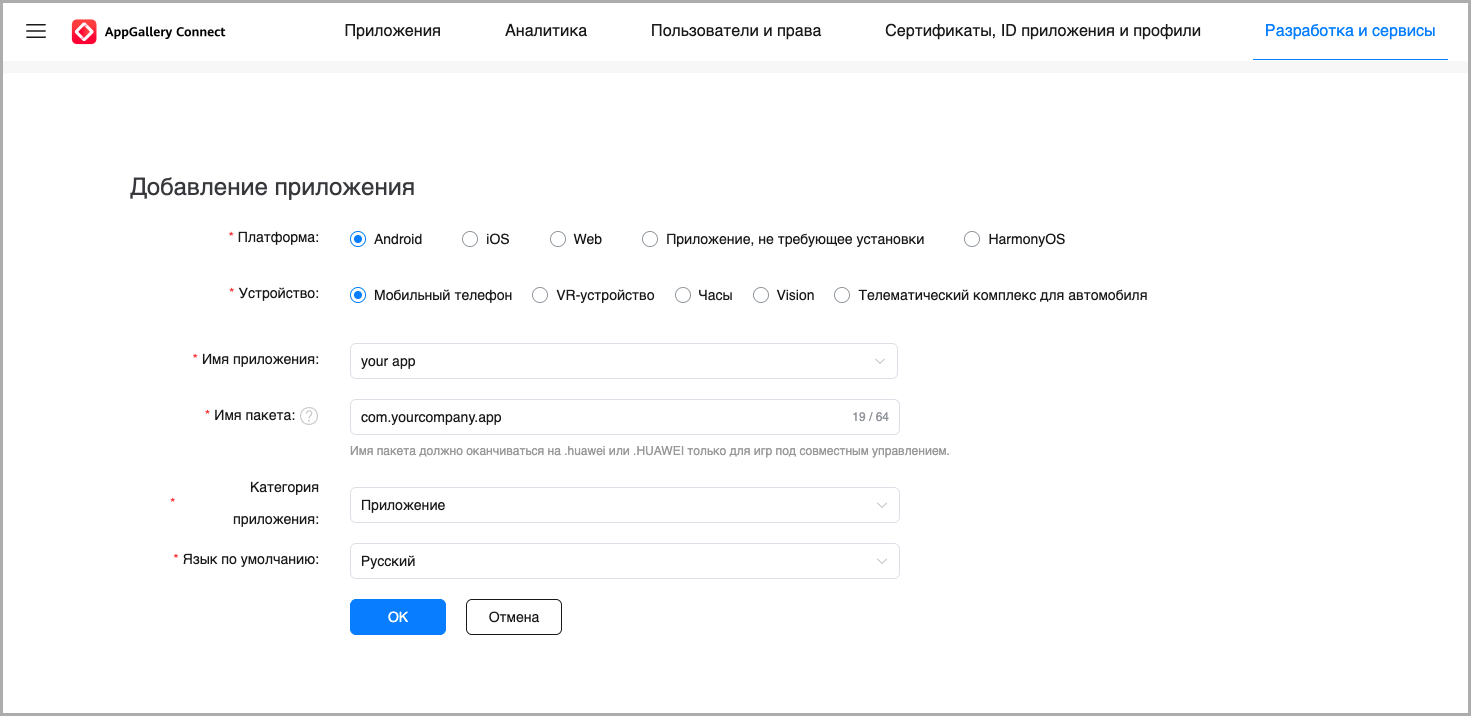Select HarmonyOS as the platform
The height and width of the screenshot is (716, 1471).
[972, 239]
